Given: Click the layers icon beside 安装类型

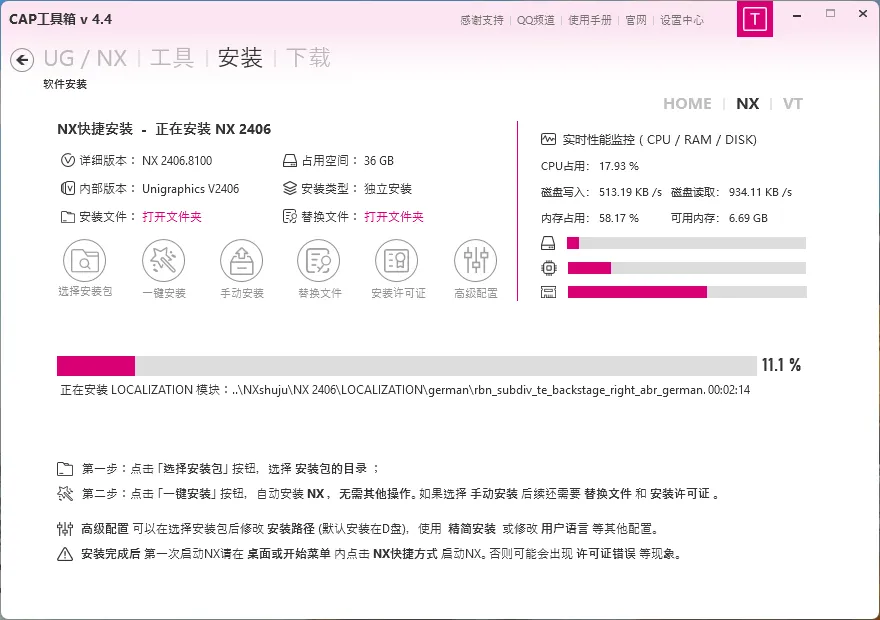Looking at the screenshot, I should [x=290, y=188].
